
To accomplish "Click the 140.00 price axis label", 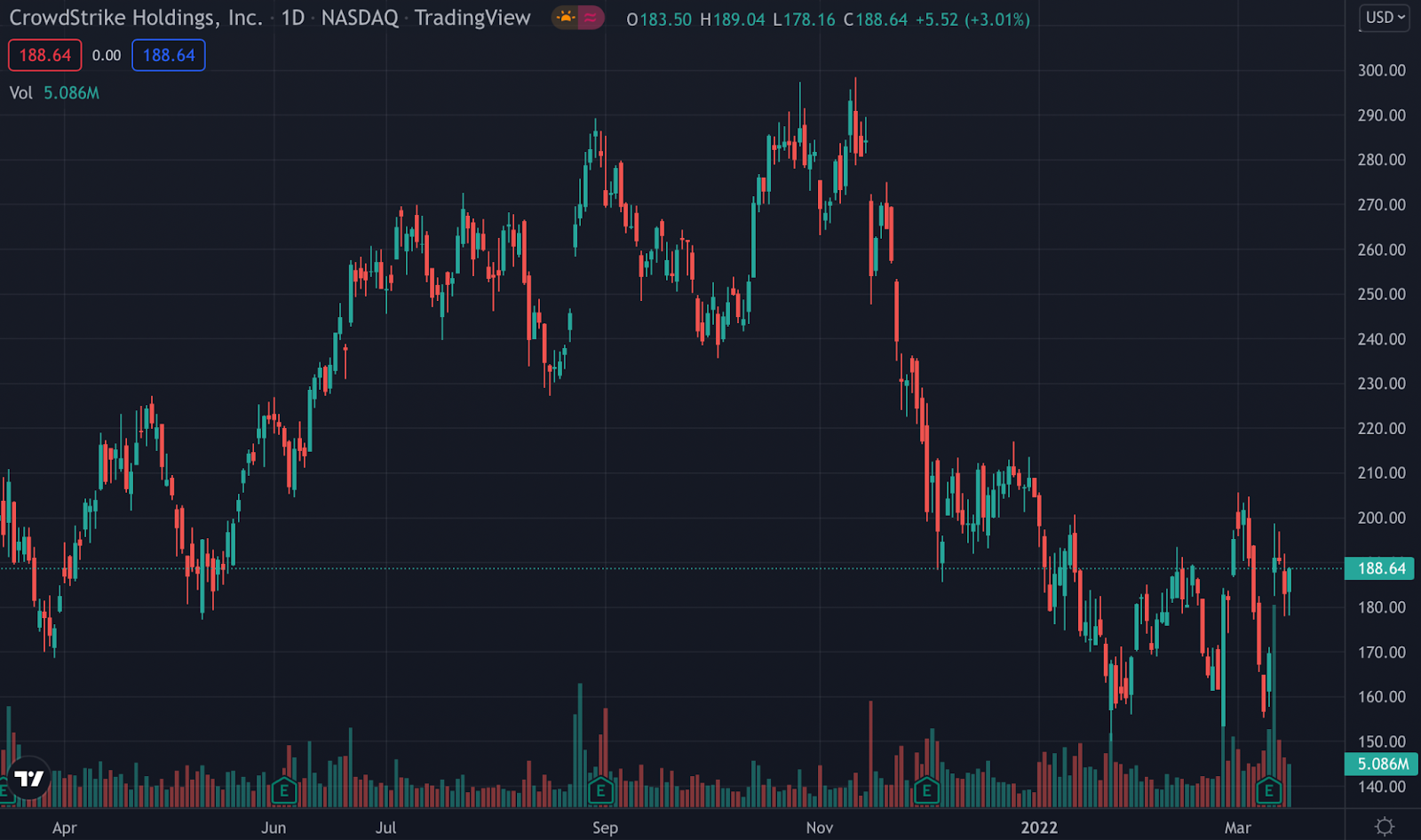I will point(1382,786).
